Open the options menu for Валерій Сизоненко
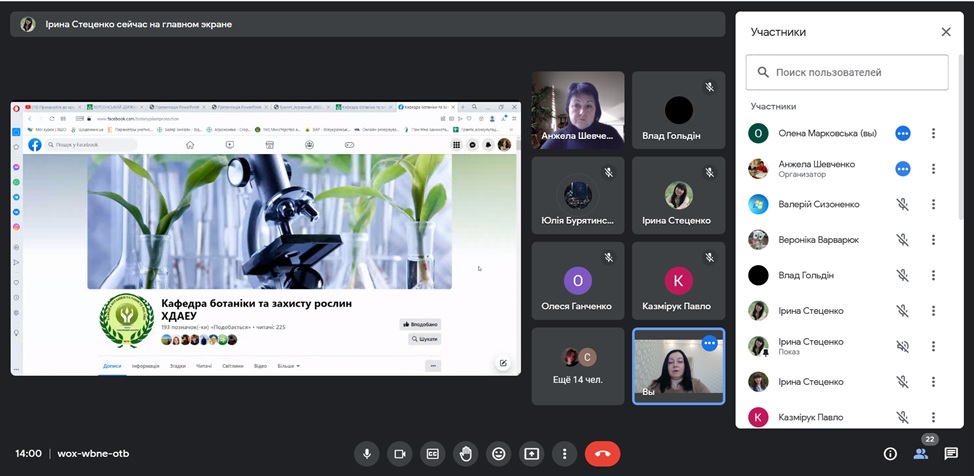Image resolution: width=974 pixels, height=476 pixels. point(933,204)
